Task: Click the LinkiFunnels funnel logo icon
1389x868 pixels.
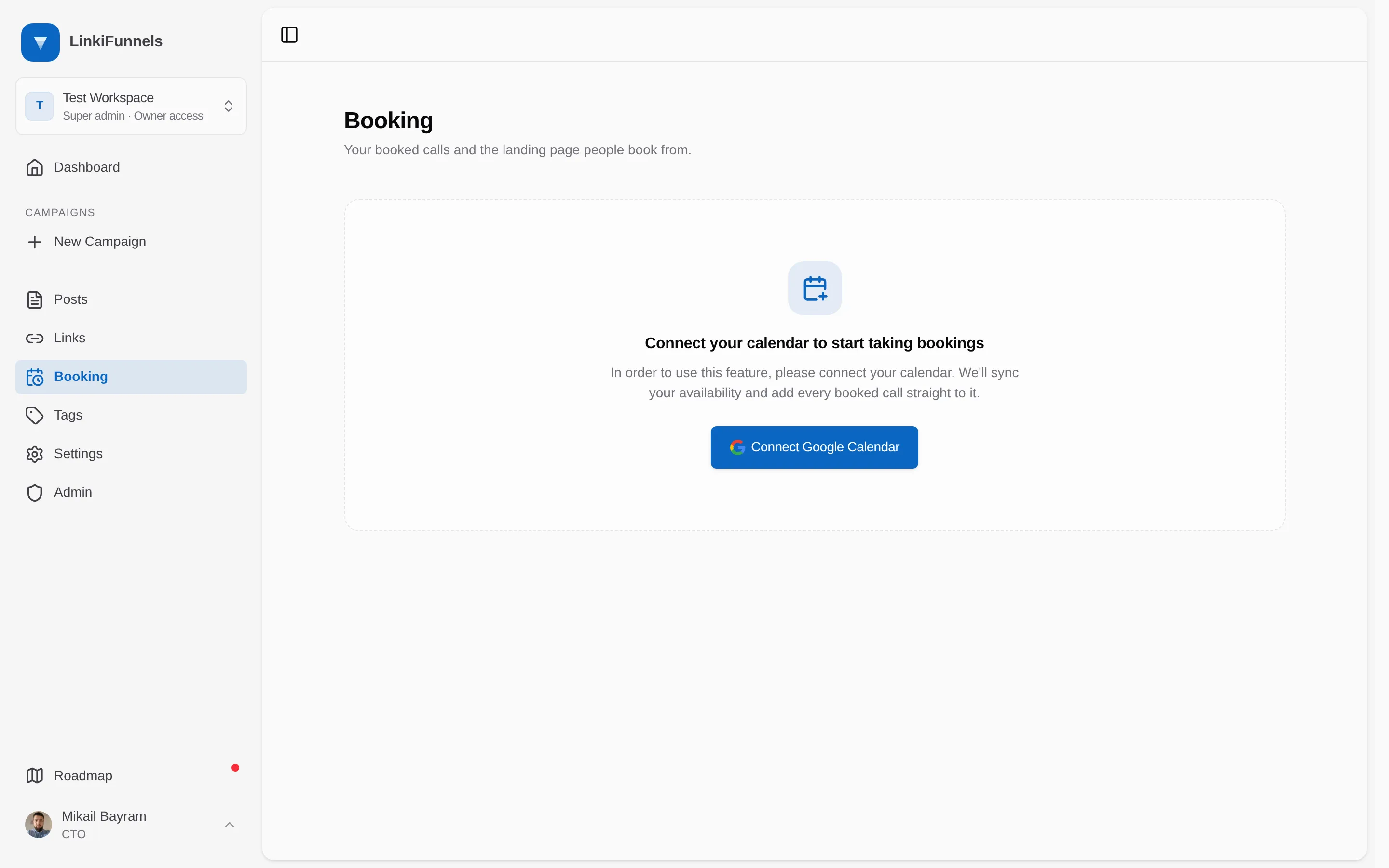Action: click(x=40, y=42)
